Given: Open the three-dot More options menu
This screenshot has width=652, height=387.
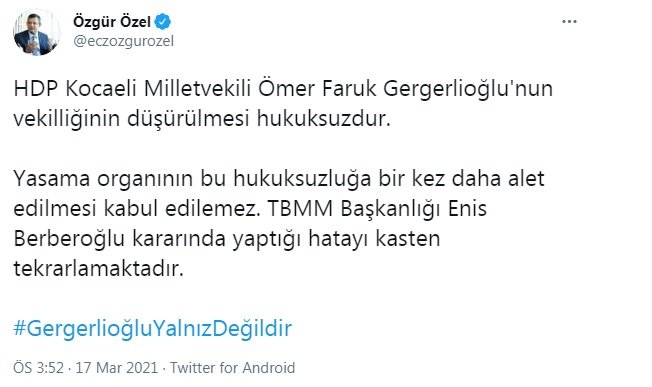Looking at the screenshot, I should (x=569, y=22).
